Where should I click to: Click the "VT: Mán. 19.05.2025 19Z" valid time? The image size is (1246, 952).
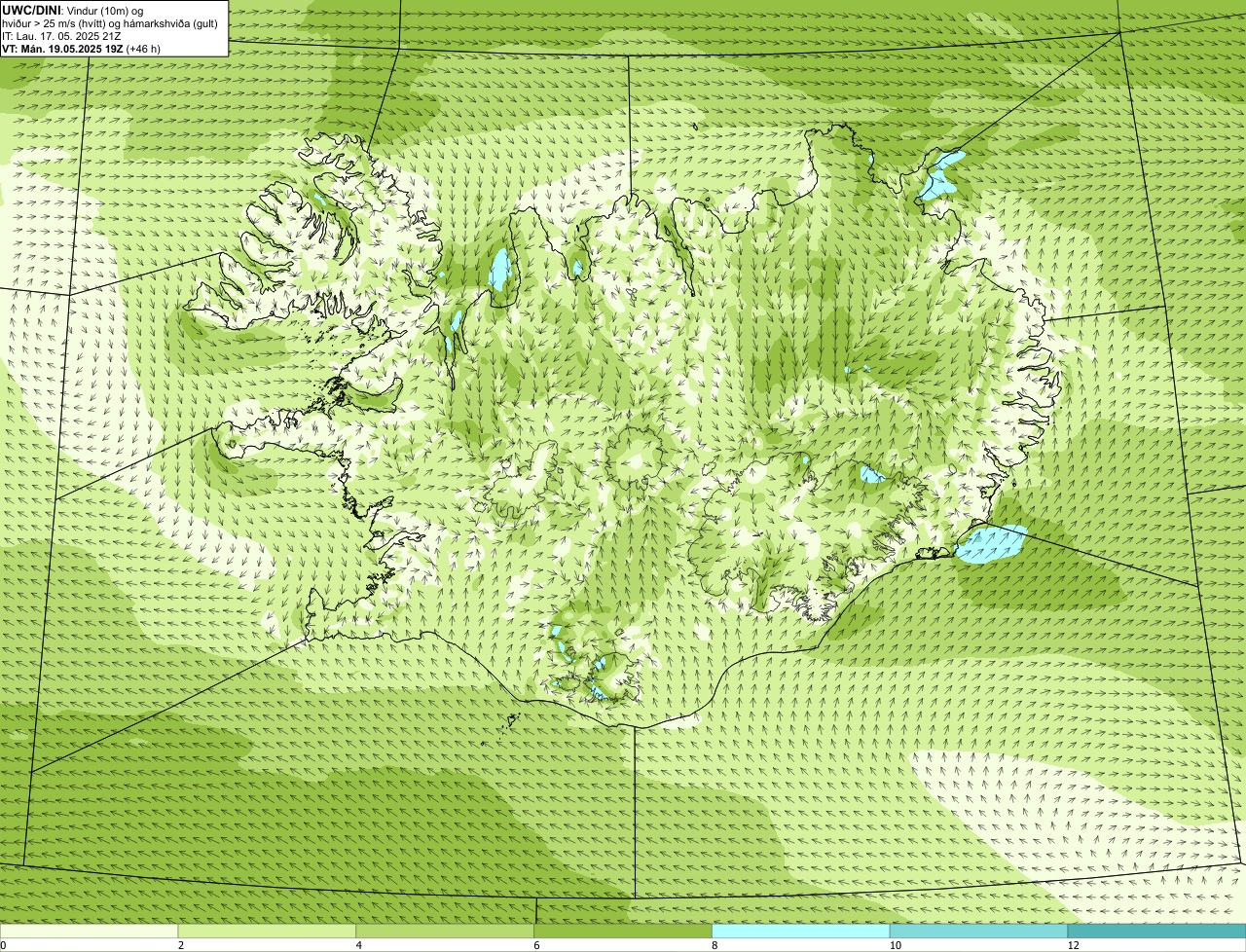(62, 49)
